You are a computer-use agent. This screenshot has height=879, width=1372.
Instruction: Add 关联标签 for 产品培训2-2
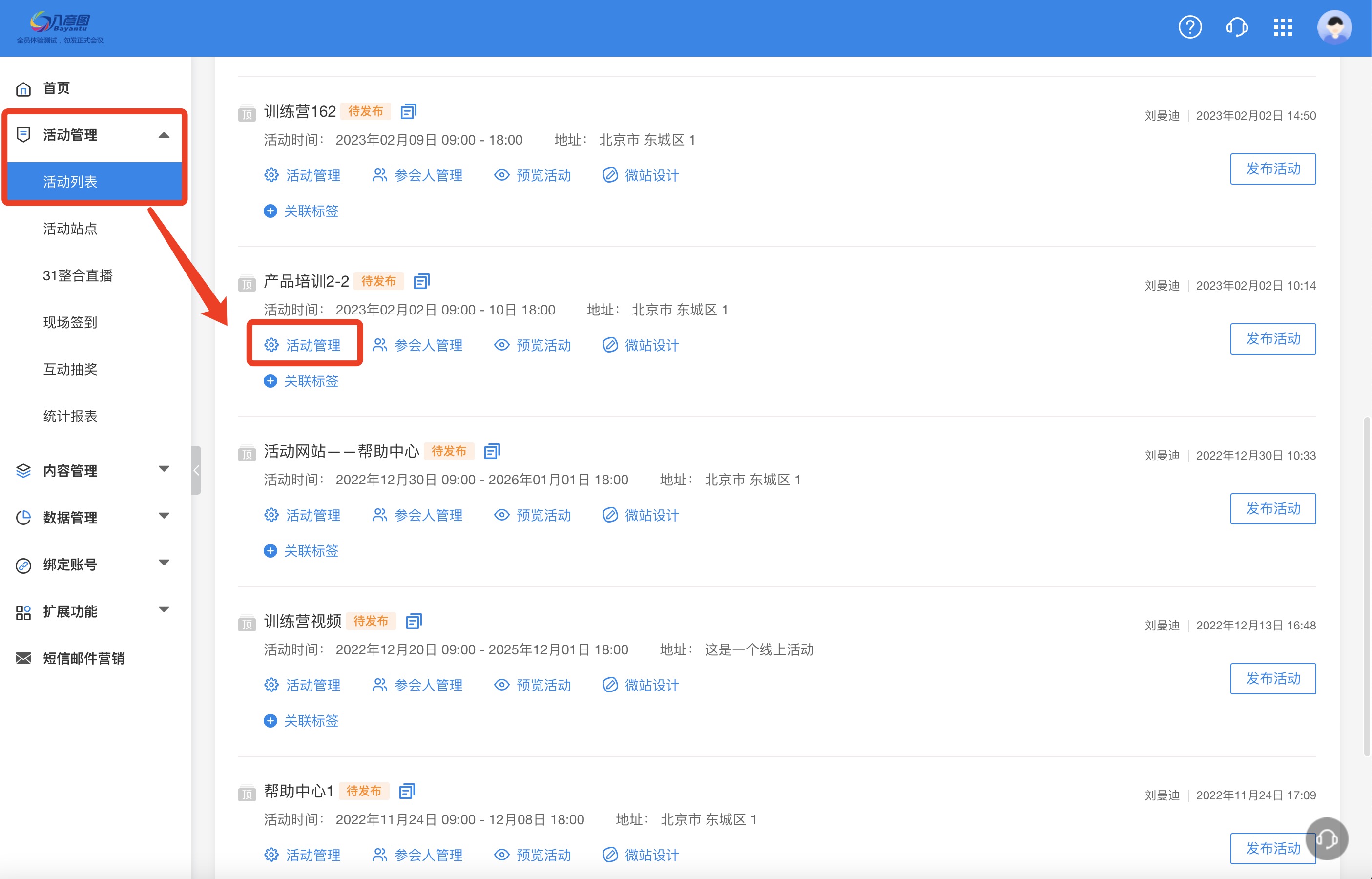tap(301, 381)
